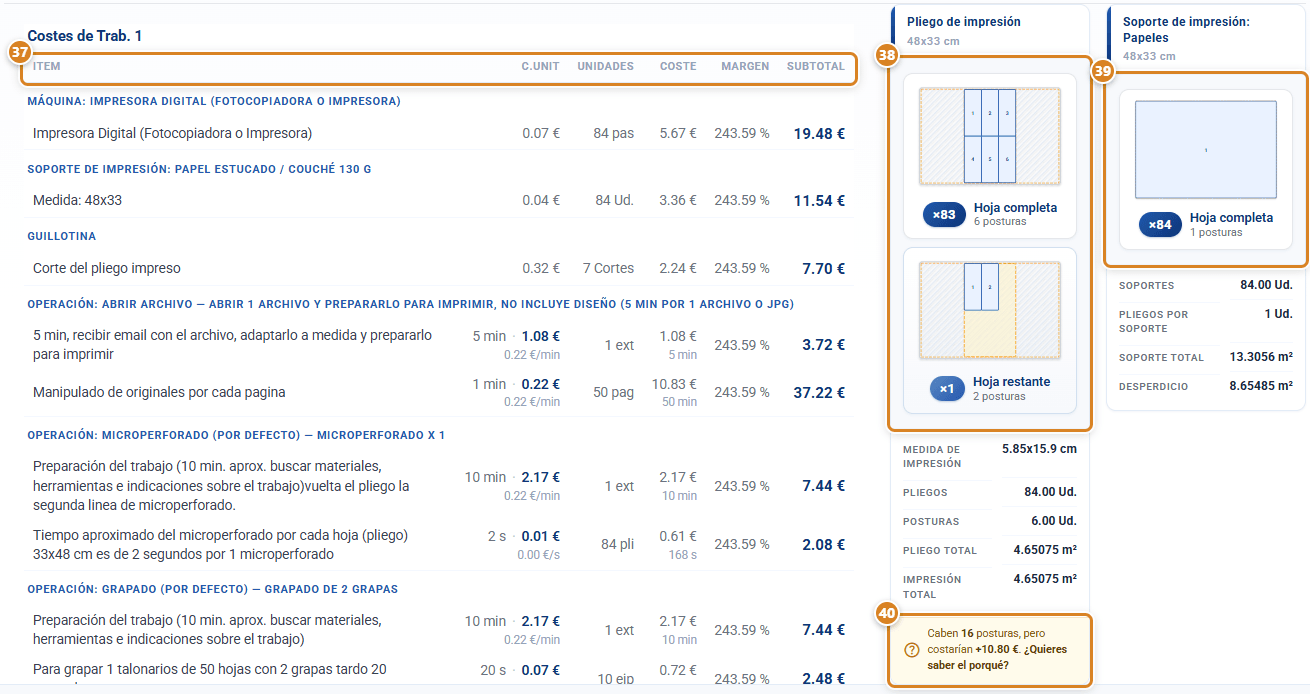Select the Papeles Hoja completa 1 posturas diagram

point(1206,149)
